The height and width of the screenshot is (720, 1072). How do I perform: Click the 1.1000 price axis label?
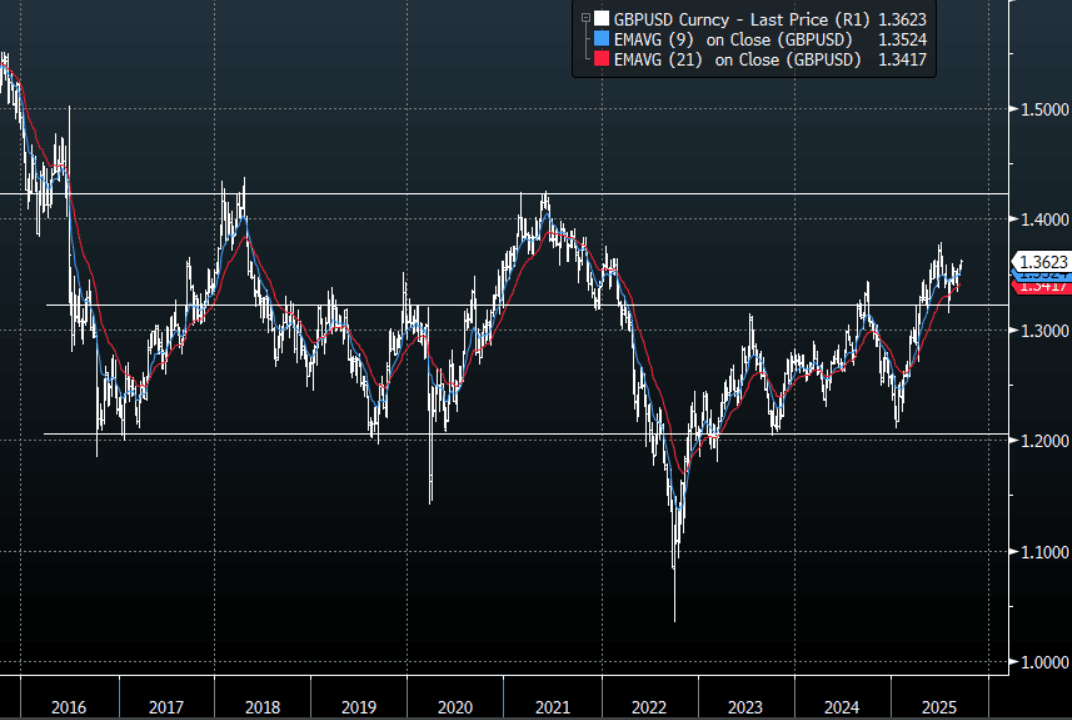coord(1044,552)
